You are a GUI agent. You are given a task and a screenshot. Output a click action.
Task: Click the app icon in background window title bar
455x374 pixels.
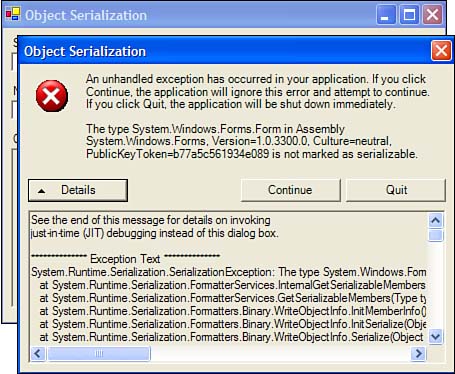click(13, 14)
